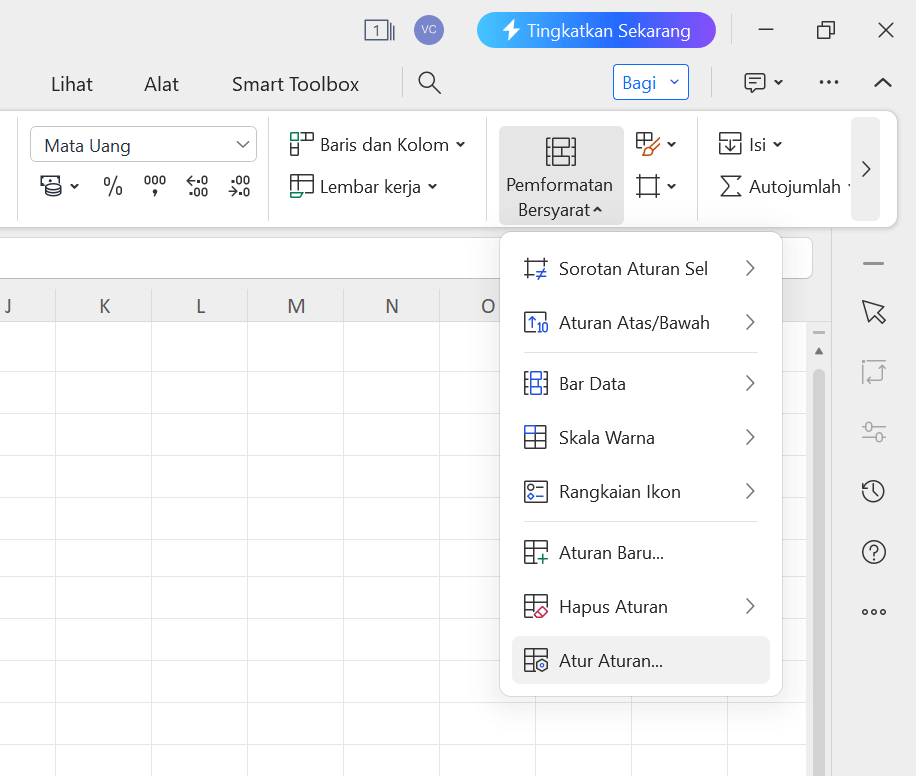Image resolution: width=916 pixels, height=776 pixels.
Task: Open the document history panel icon
Action: point(873,491)
